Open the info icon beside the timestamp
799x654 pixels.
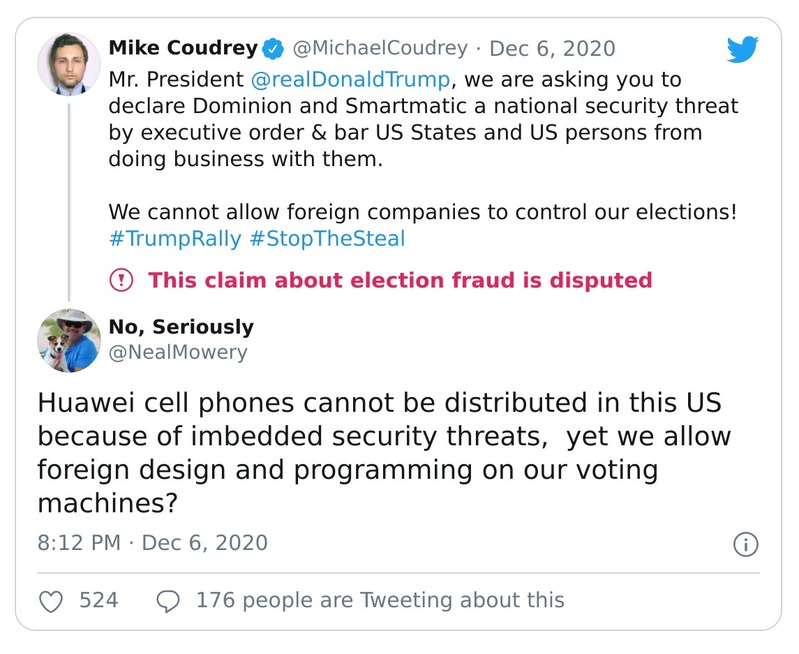[746, 544]
